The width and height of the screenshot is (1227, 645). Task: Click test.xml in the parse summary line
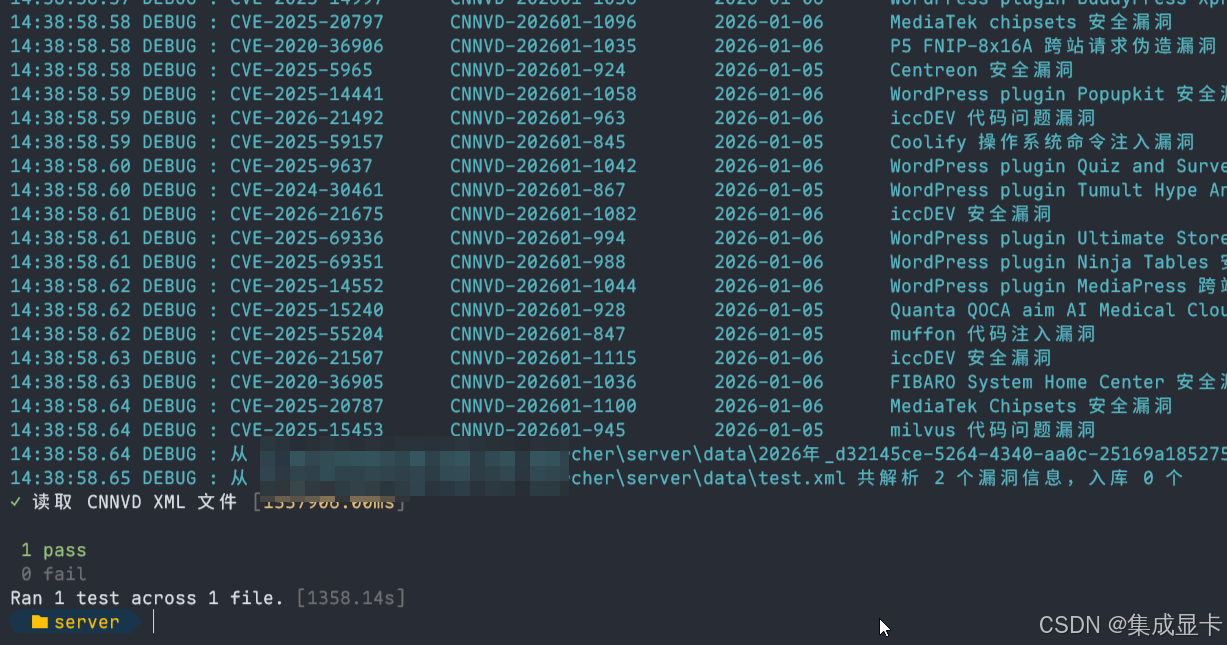(x=802, y=478)
